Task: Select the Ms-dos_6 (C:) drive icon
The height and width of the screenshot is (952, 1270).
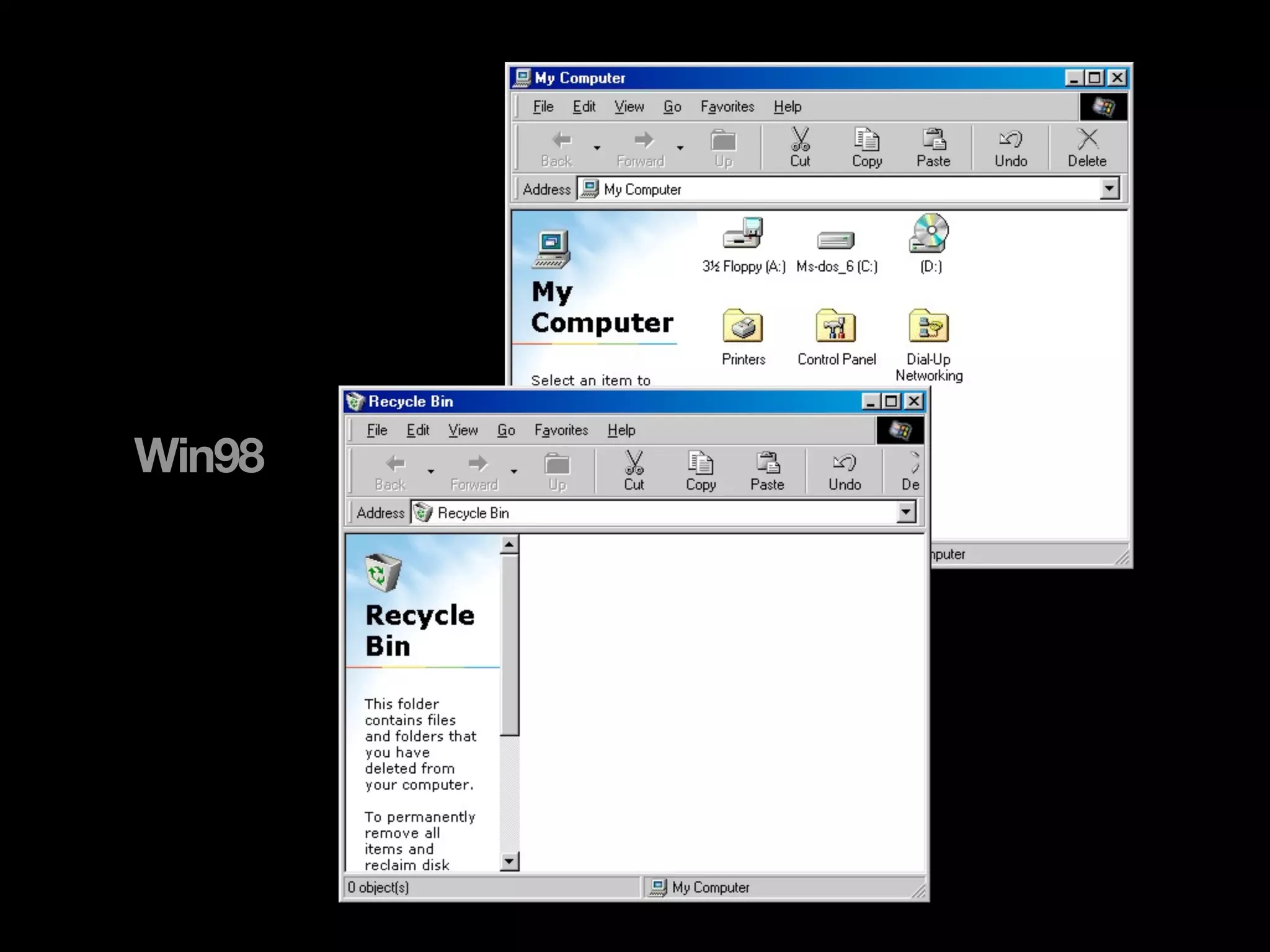Action: (x=836, y=240)
